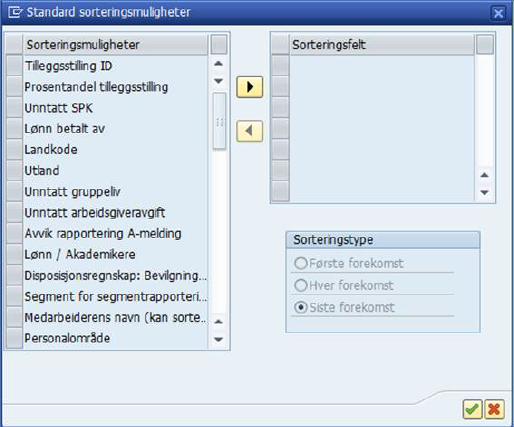
Task: Click the up arrow at bottom of Sorteringsmuligheter scrollbar
Action: (x=219, y=322)
